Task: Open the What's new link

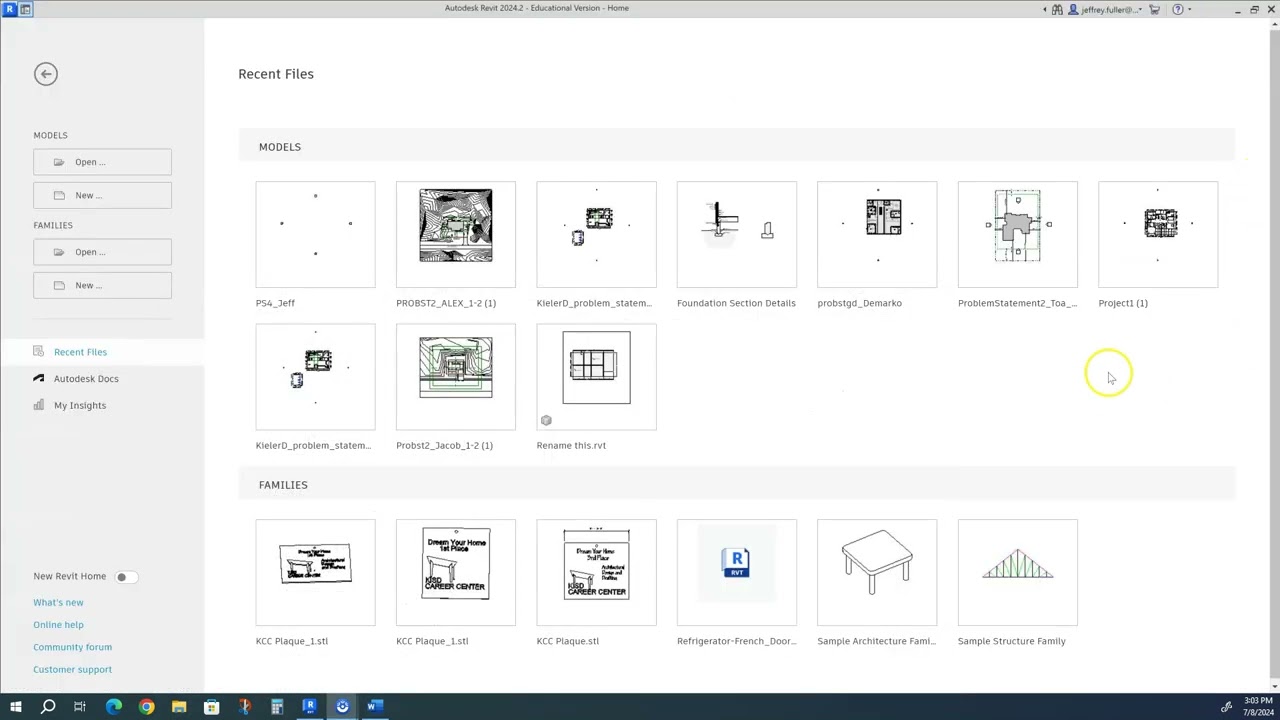Action: [x=58, y=603]
